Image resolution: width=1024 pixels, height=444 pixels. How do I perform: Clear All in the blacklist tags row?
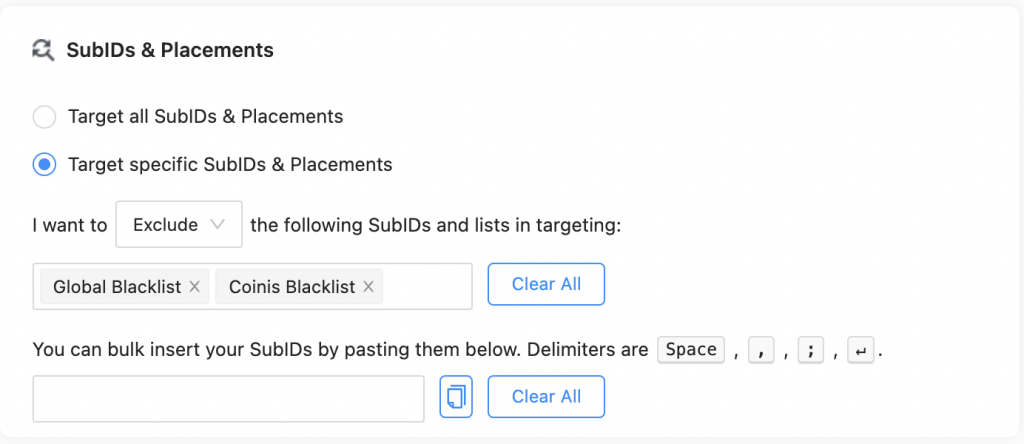(546, 284)
